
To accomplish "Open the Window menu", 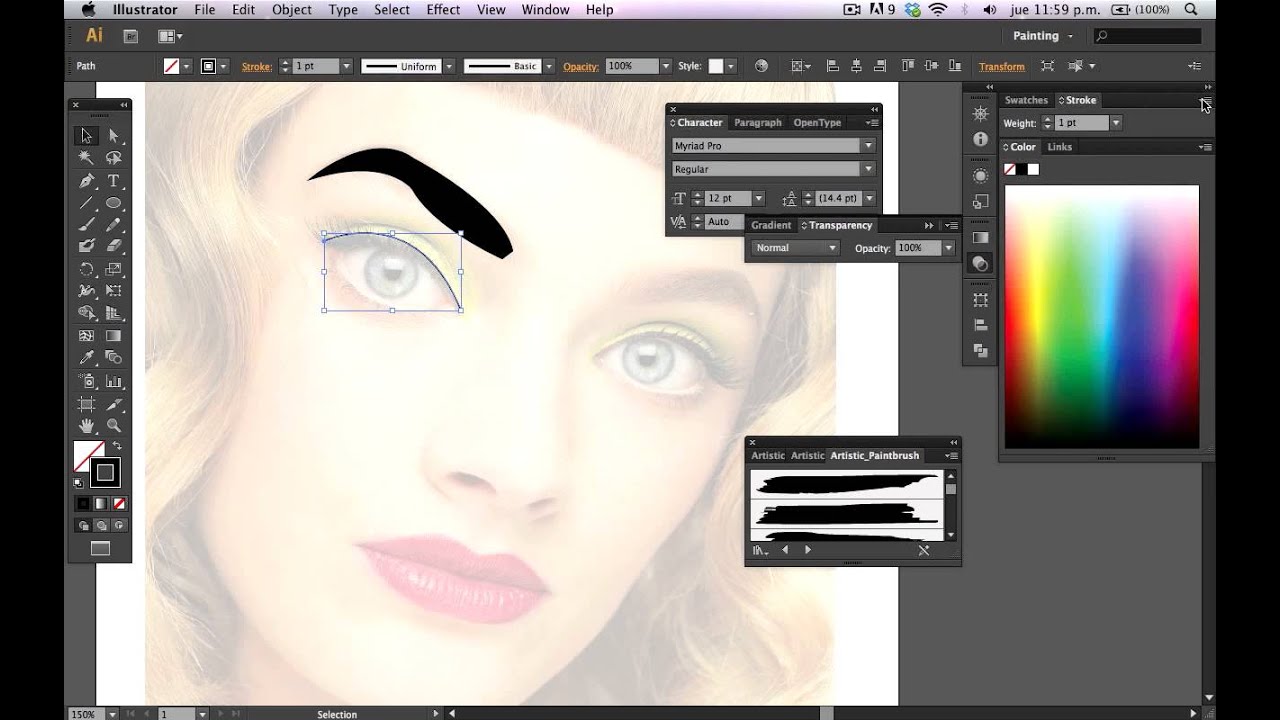I will tap(545, 9).
